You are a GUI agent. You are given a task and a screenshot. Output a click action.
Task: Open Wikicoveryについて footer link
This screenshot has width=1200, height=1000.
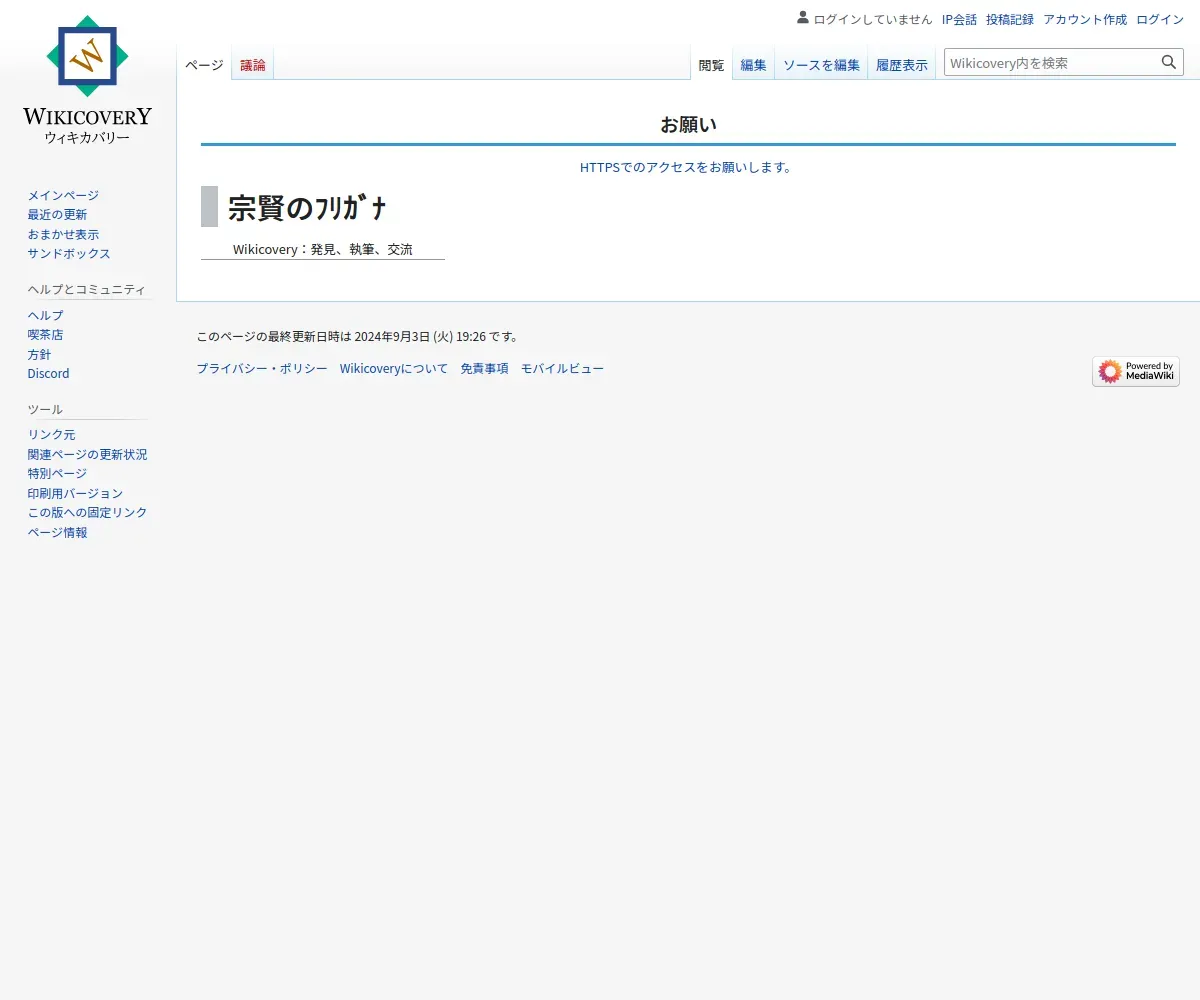click(x=394, y=368)
